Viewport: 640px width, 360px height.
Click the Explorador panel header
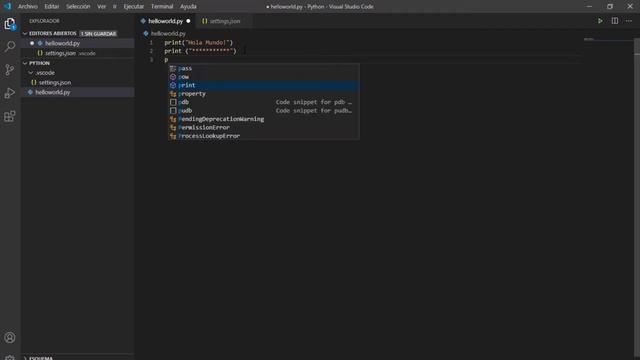click(44, 21)
